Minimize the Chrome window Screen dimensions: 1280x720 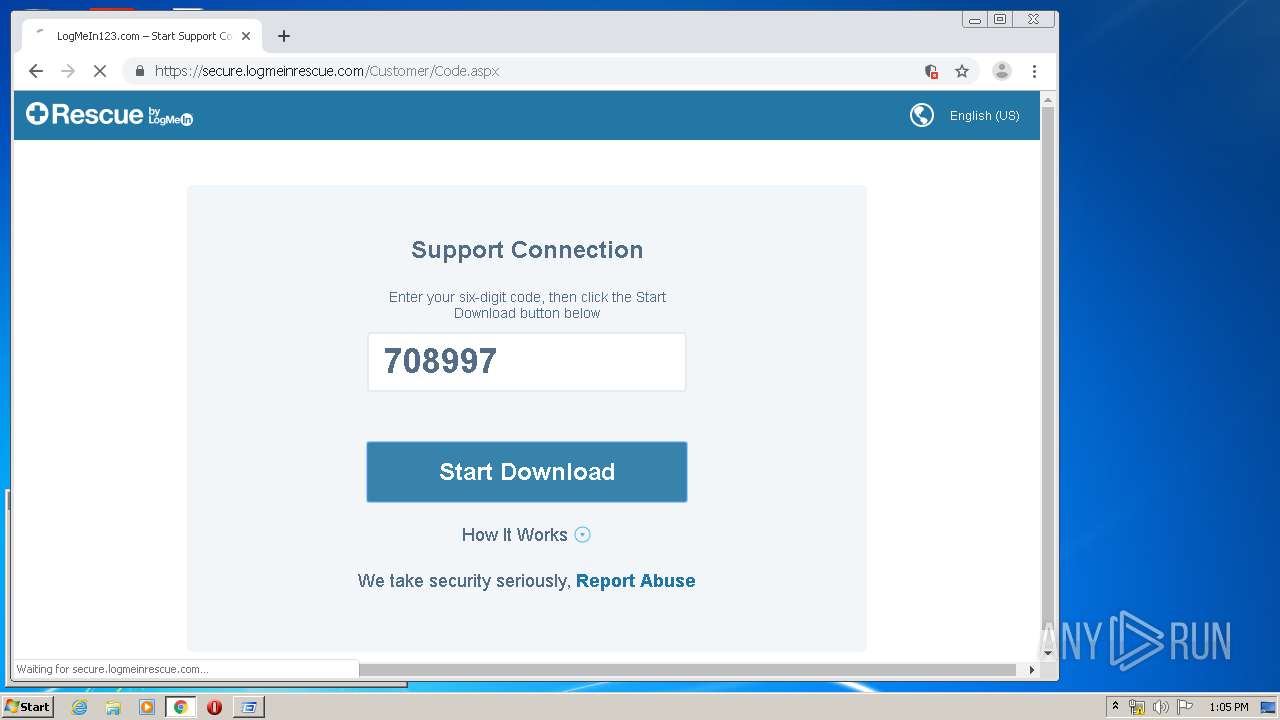coord(975,19)
